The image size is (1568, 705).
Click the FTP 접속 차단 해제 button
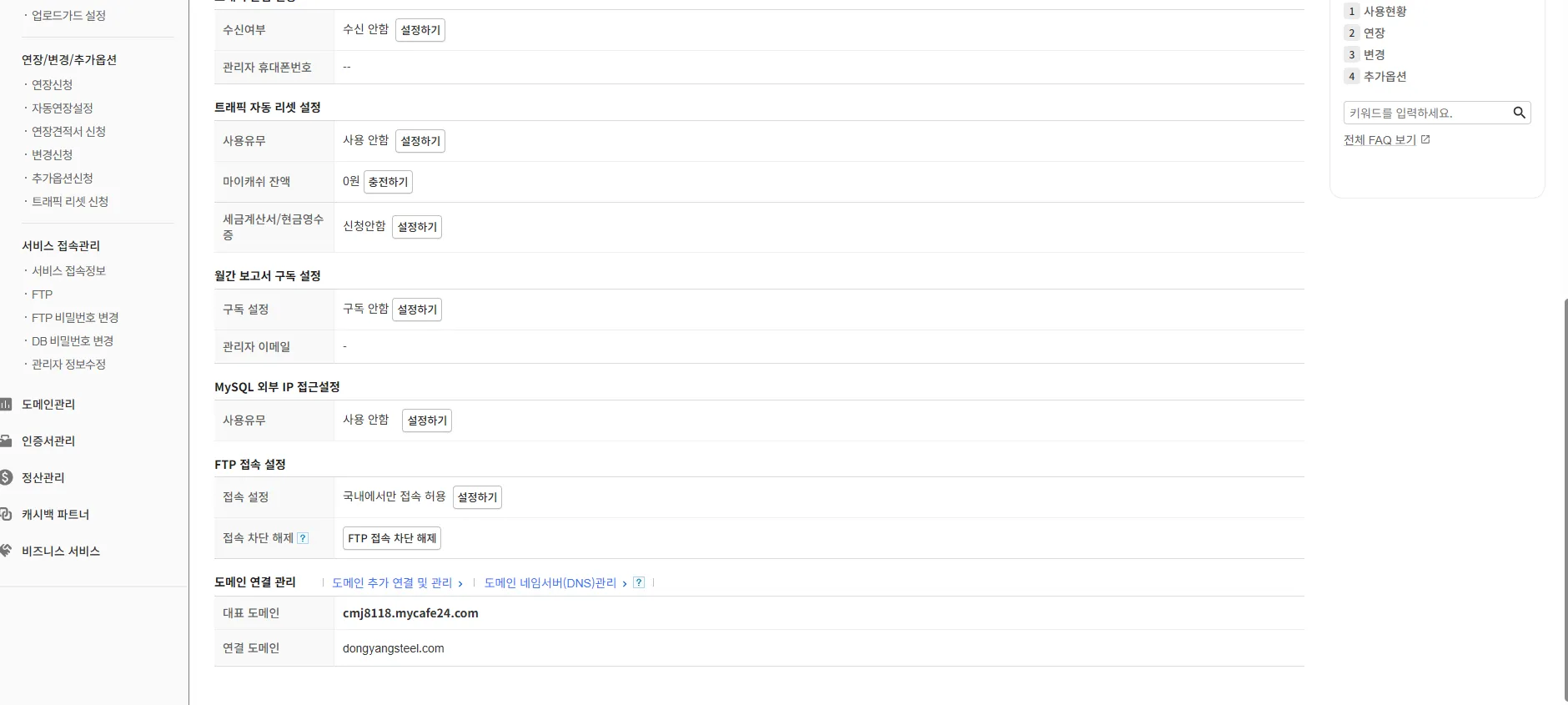pyautogui.click(x=392, y=538)
